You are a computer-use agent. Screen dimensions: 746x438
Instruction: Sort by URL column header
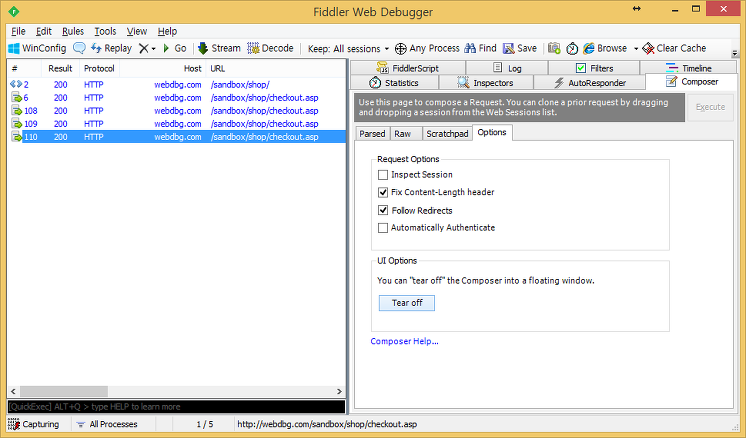tap(276, 68)
